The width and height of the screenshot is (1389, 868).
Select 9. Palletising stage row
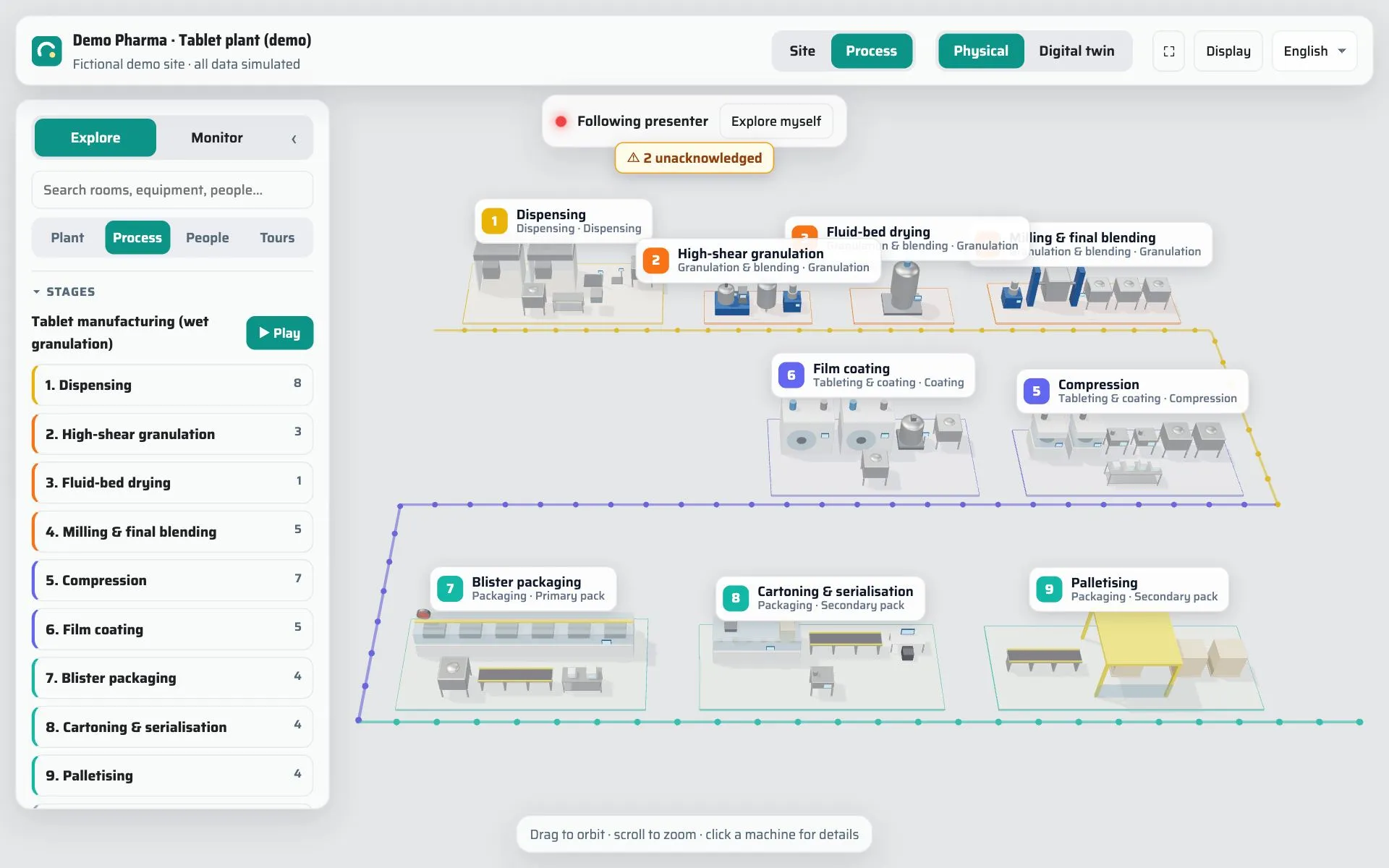(x=172, y=775)
